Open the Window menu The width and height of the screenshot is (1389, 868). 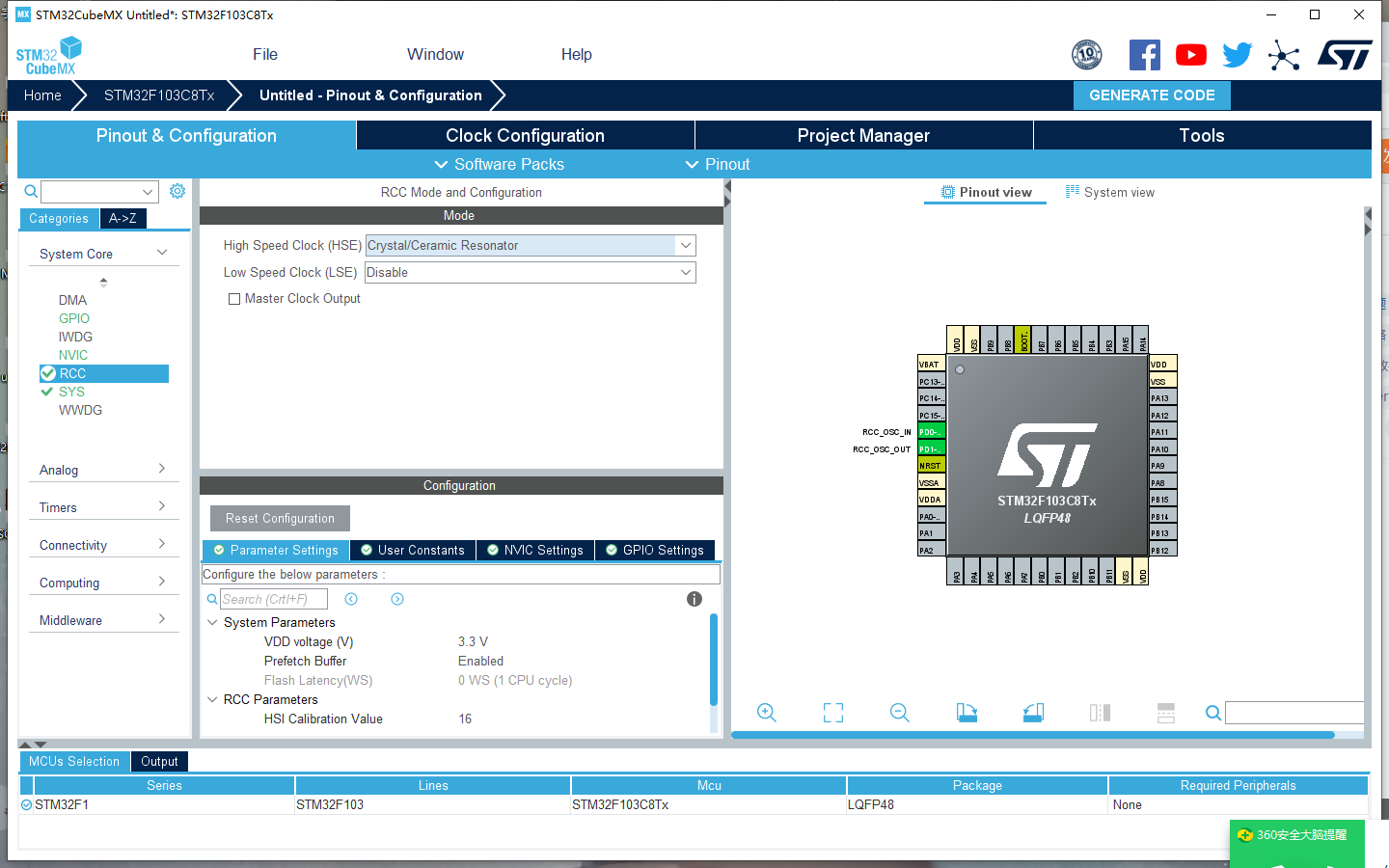[x=435, y=54]
